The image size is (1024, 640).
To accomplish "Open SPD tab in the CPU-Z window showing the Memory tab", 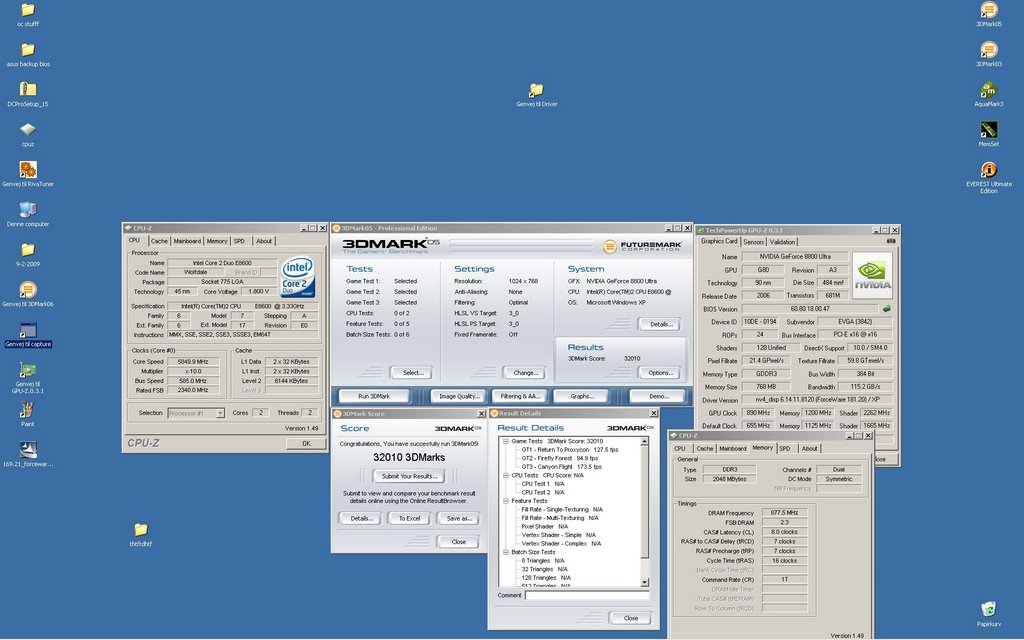I will (x=785, y=449).
